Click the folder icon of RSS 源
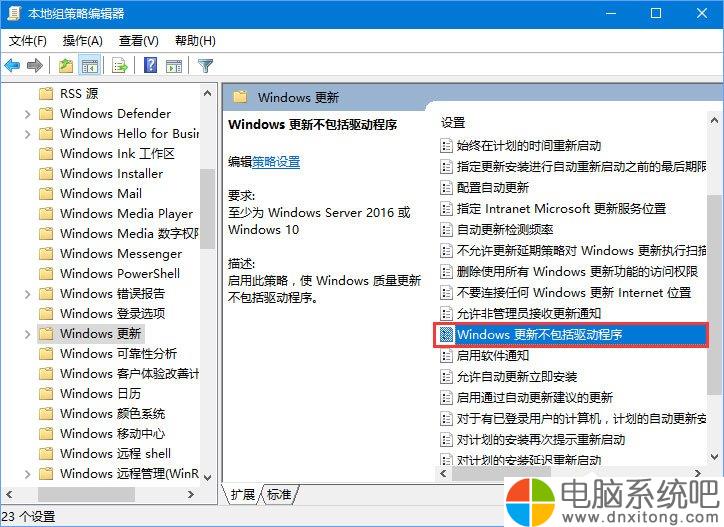The width and height of the screenshot is (724, 527). point(46,94)
